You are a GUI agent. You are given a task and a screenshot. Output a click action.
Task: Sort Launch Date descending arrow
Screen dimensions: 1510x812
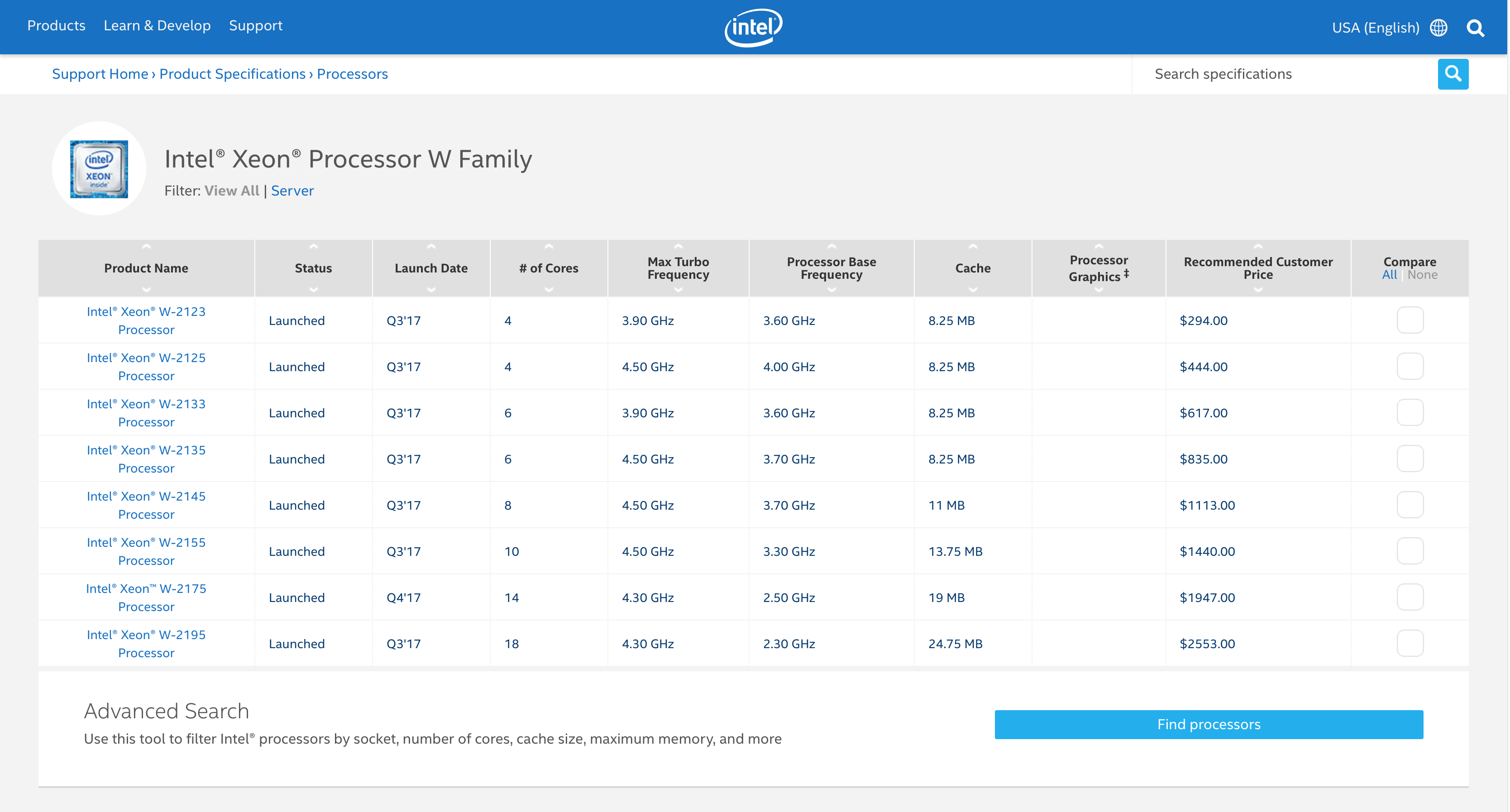(x=431, y=290)
